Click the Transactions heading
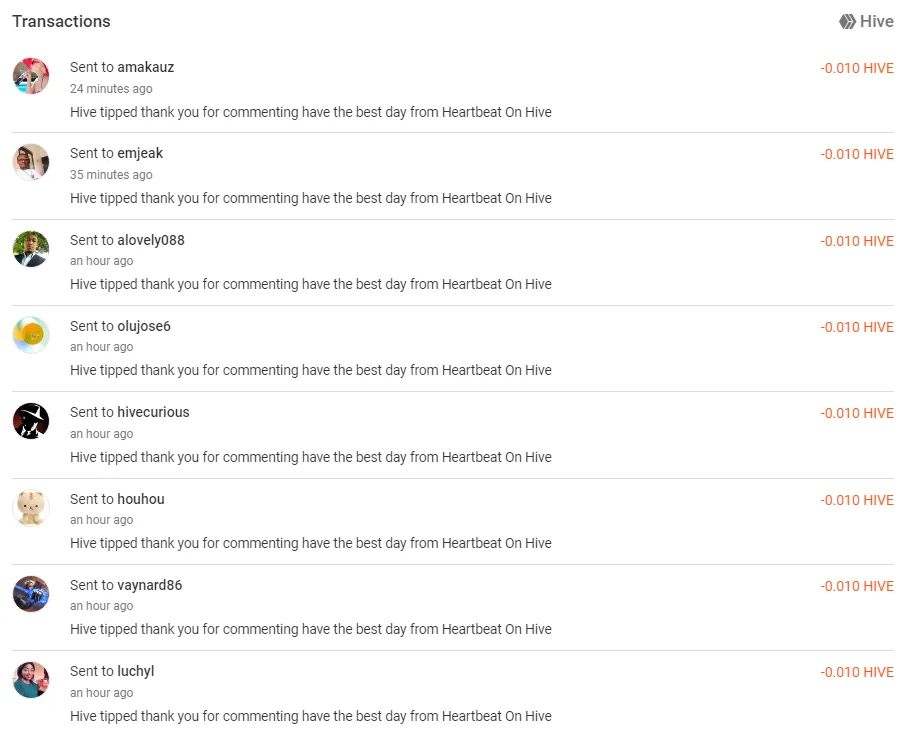 [x=61, y=21]
